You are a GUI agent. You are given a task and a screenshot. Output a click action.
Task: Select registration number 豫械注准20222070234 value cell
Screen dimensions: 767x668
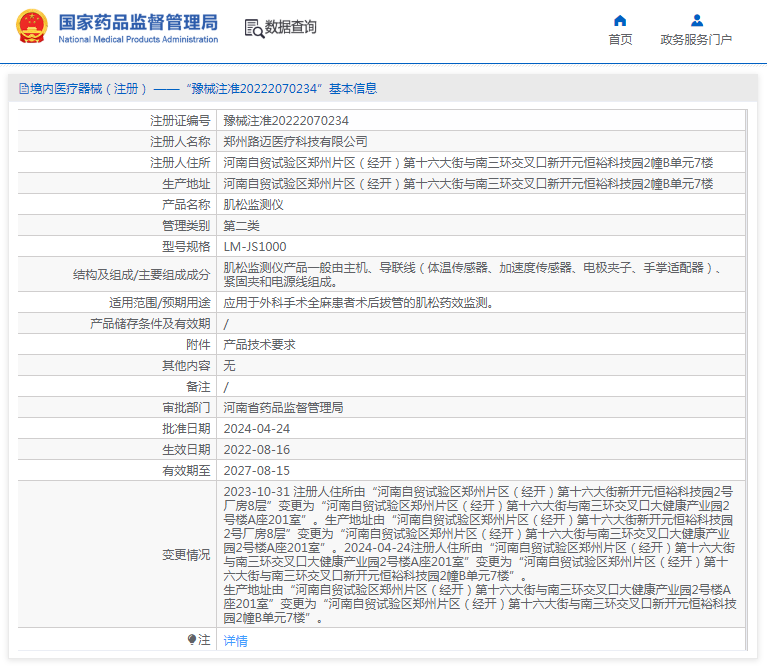tap(286, 121)
